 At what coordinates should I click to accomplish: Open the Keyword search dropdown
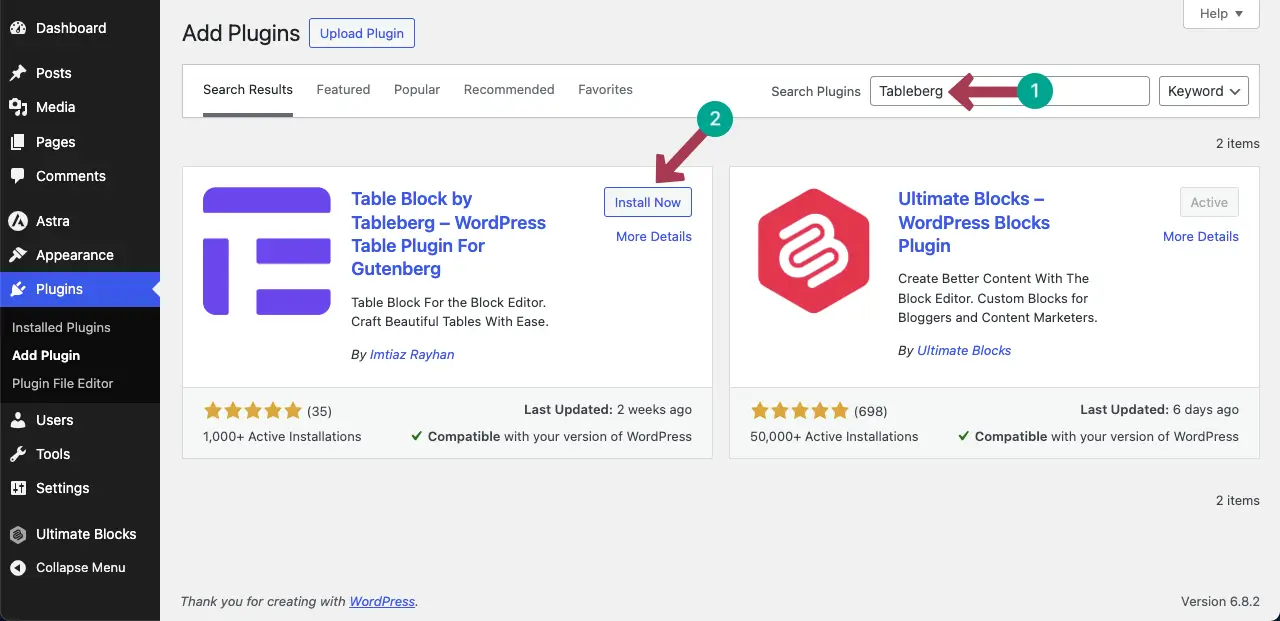click(1203, 90)
